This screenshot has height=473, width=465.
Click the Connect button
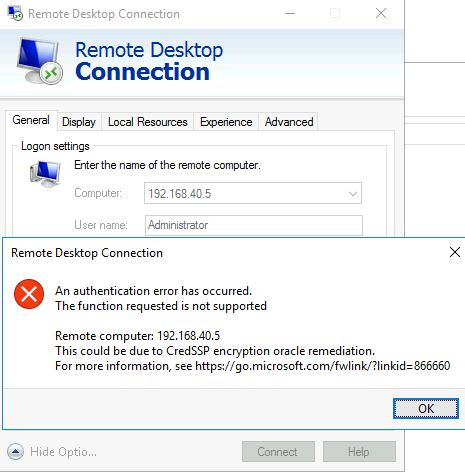pos(278,452)
